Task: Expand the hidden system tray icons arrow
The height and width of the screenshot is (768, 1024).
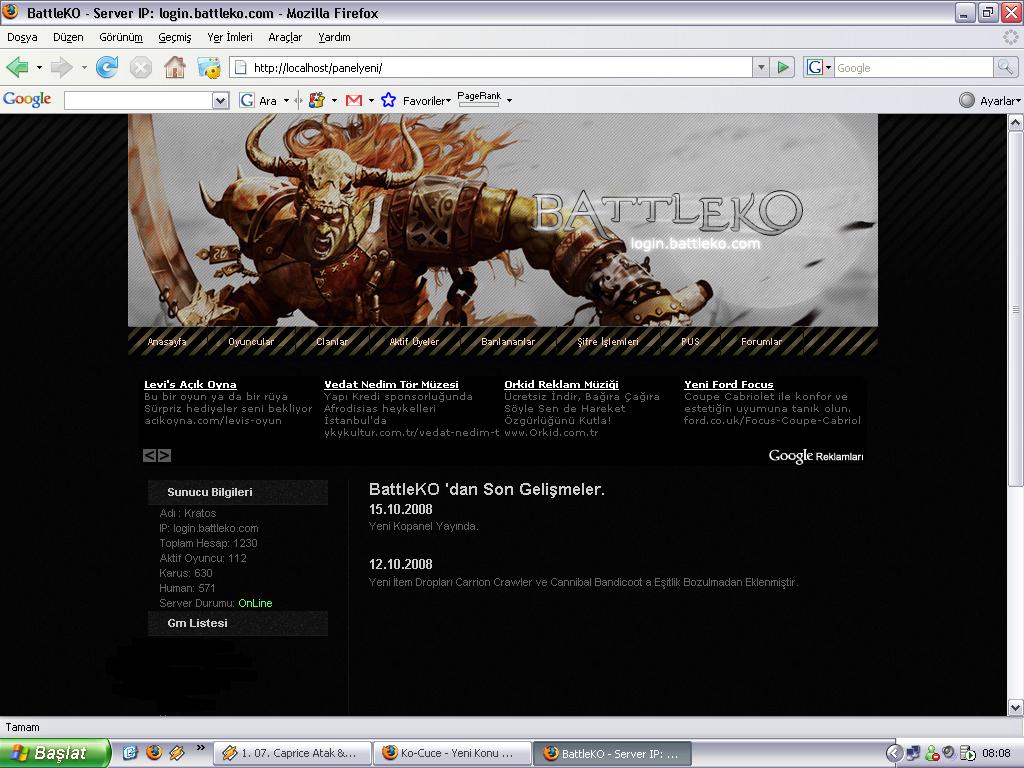Action: (893, 753)
